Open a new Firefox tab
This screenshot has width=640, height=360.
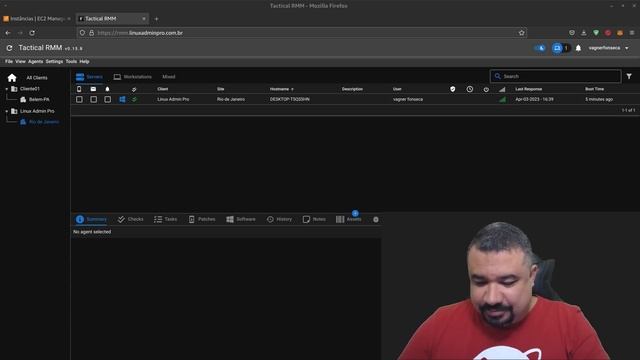coord(156,19)
